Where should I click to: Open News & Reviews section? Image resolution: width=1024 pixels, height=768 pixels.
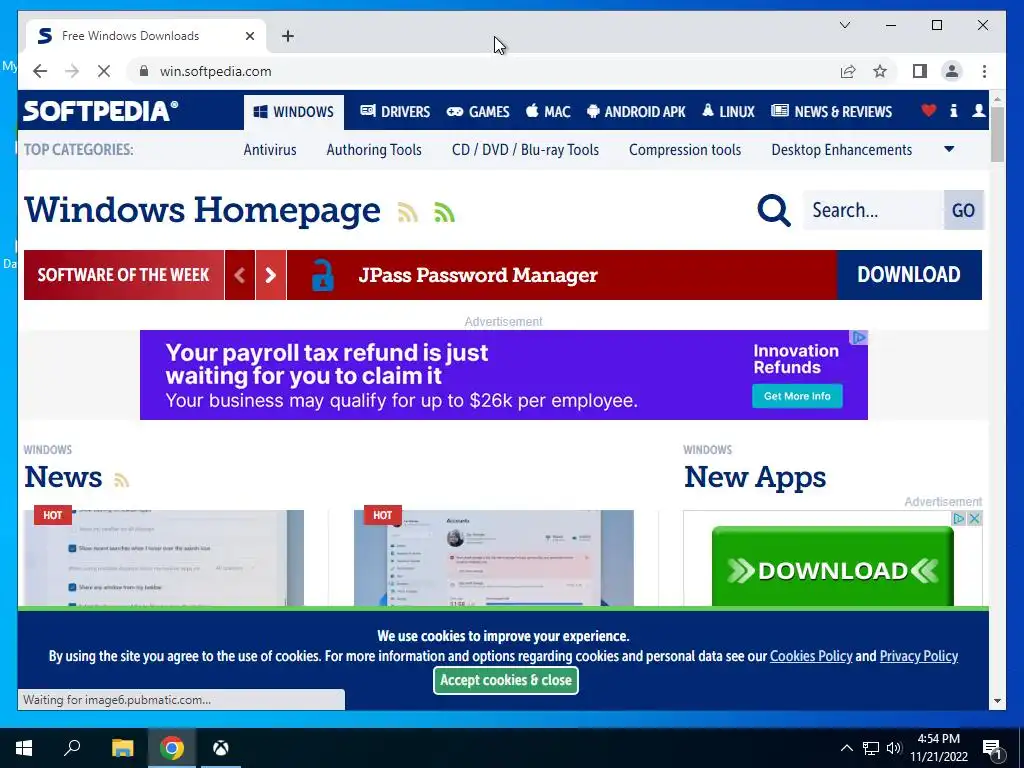pyautogui.click(x=831, y=112)
